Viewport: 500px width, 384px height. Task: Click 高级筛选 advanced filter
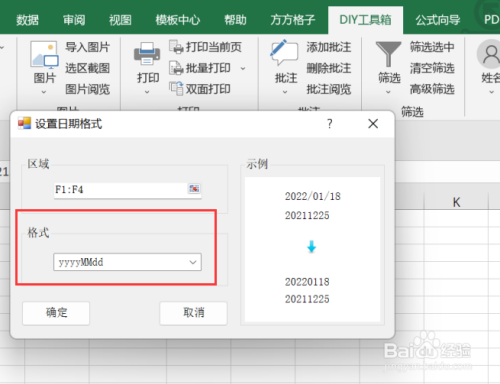point(432,89)
